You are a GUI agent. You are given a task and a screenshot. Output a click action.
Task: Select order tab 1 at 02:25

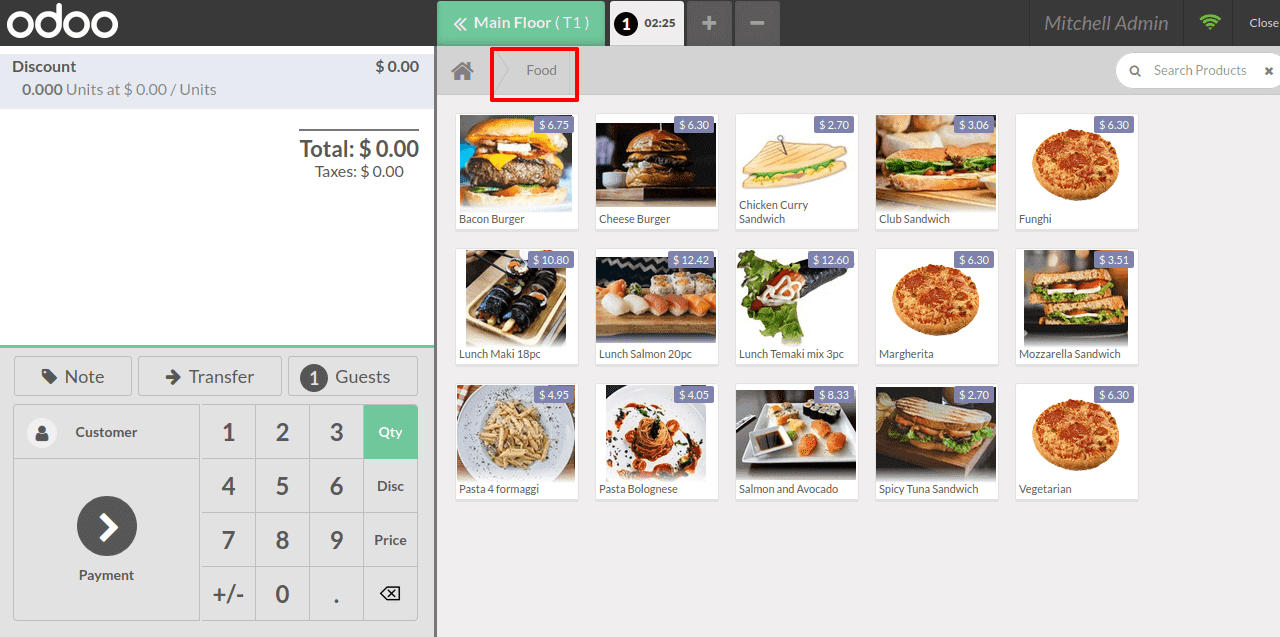tap(647, 23)
